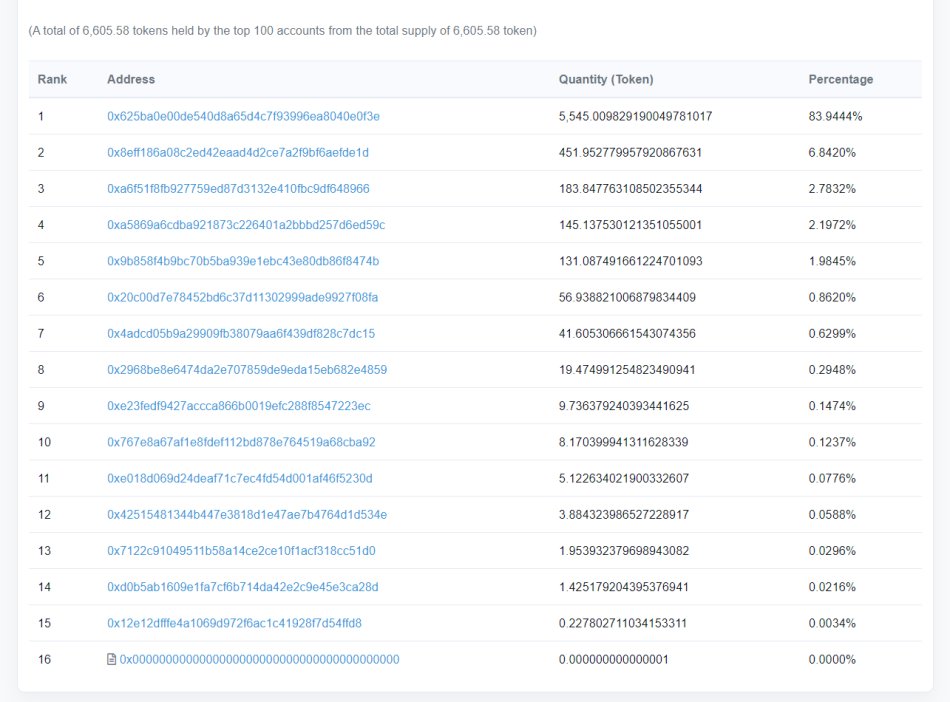This screenshot has height=702, width=950.
Task: Select address starting 0x4adcd05b9a29909fb38079
Action: [240, 333]
